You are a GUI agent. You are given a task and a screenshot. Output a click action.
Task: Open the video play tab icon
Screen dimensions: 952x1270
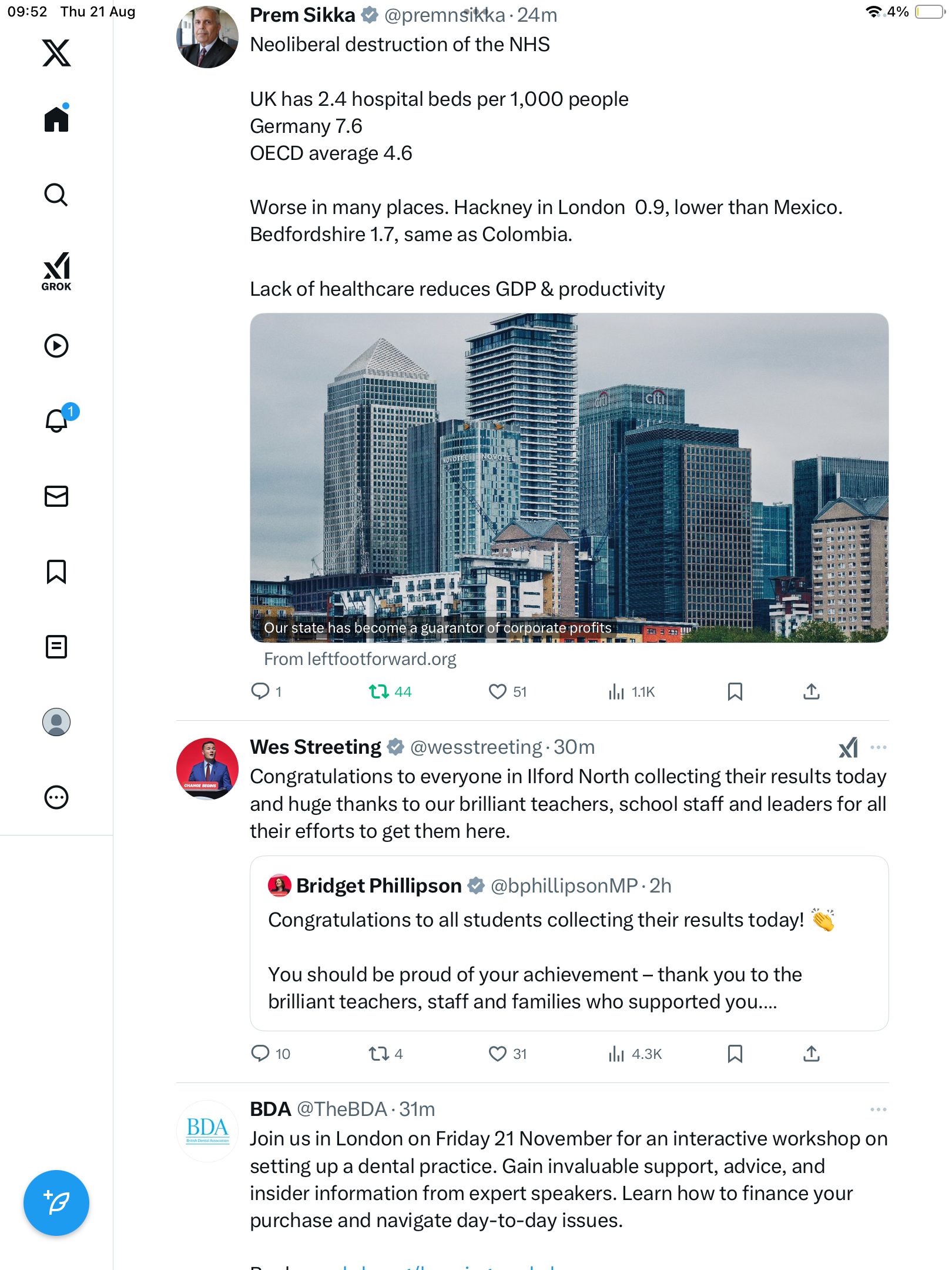pos(56,346)
